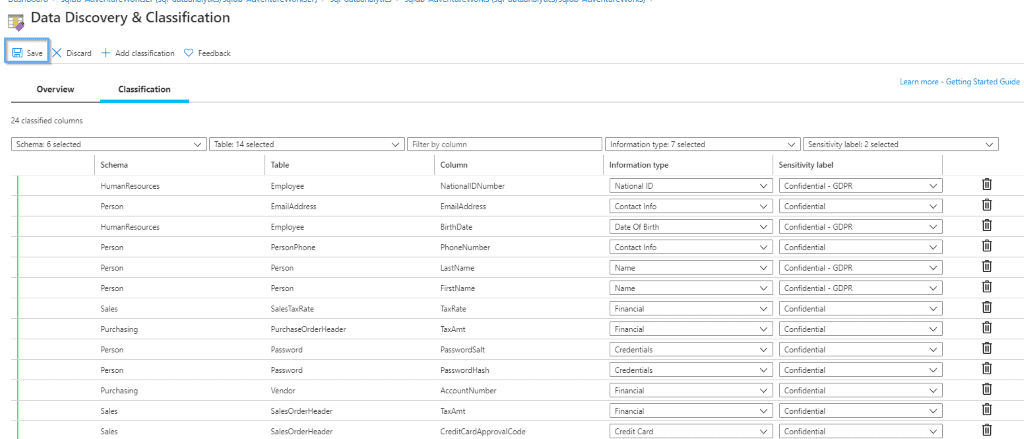
Task: Switch to the Overview tab
Action: click(x=56, y=89)
